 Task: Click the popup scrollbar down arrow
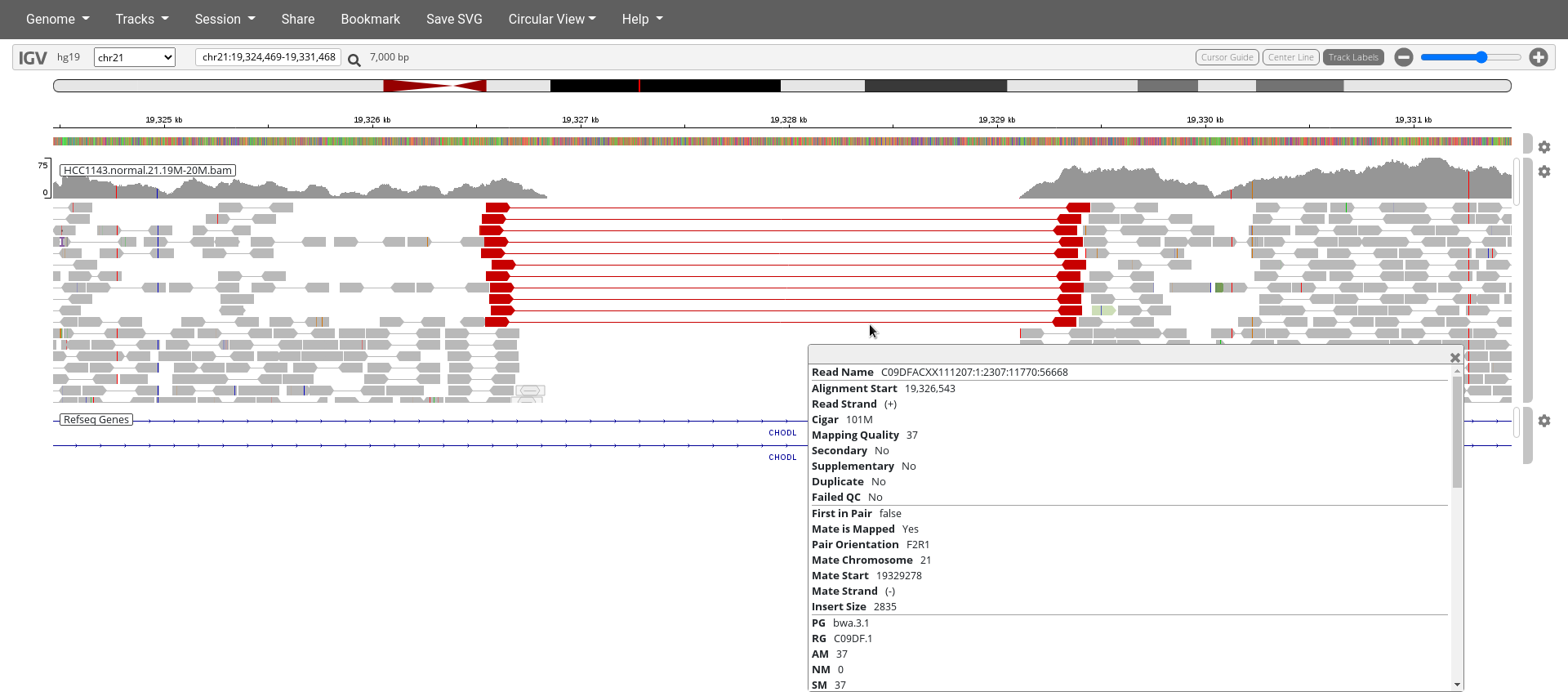[x=1457, y=685]
